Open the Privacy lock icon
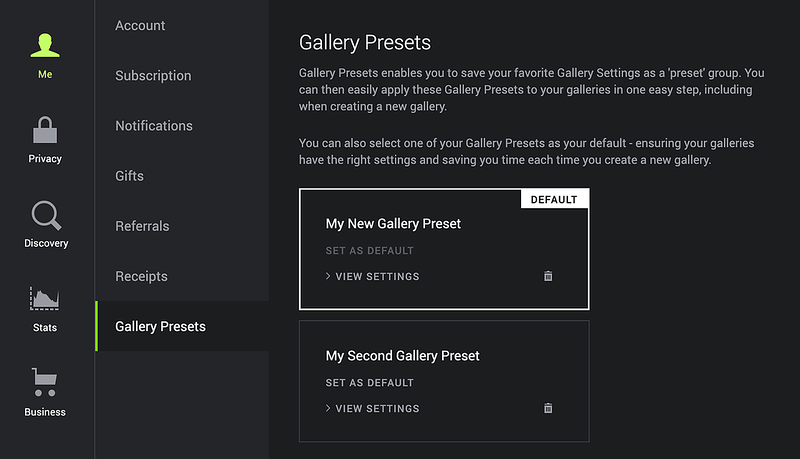Image resolution: width=800 pixels, height=459 pixels. (45, 130)
